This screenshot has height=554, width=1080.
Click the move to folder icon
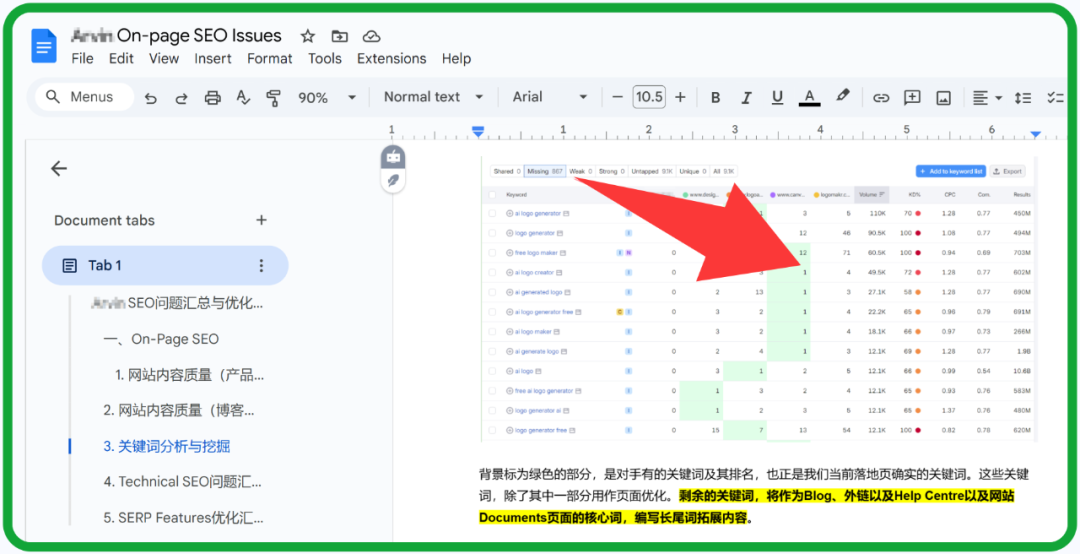[340, 36]
